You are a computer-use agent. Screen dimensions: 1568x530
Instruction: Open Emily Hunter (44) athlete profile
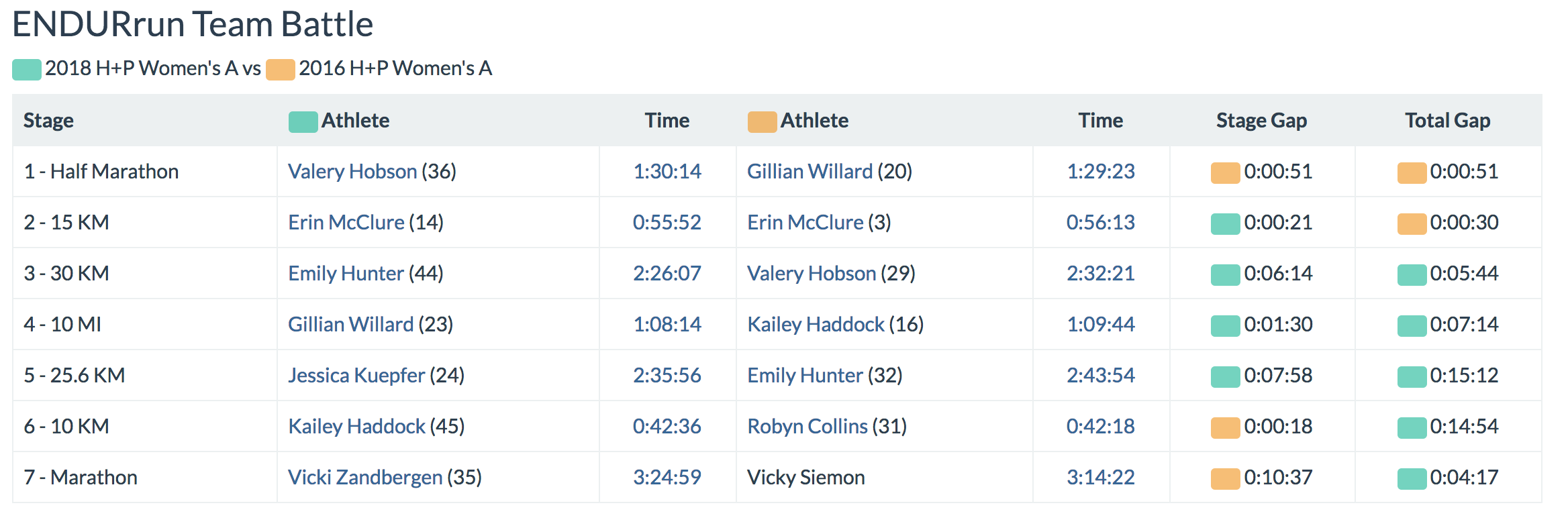click(x=346, y=274)
